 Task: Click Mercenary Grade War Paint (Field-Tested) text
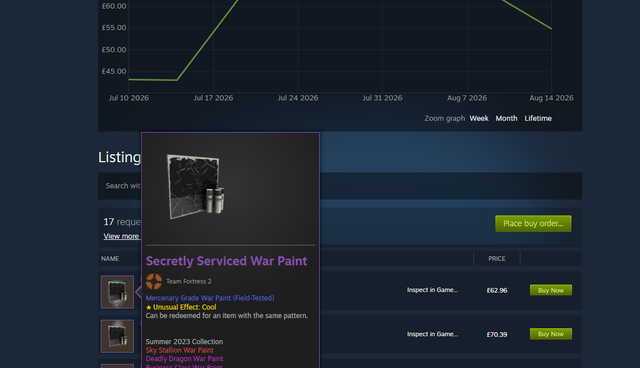[x=210, y=298]
